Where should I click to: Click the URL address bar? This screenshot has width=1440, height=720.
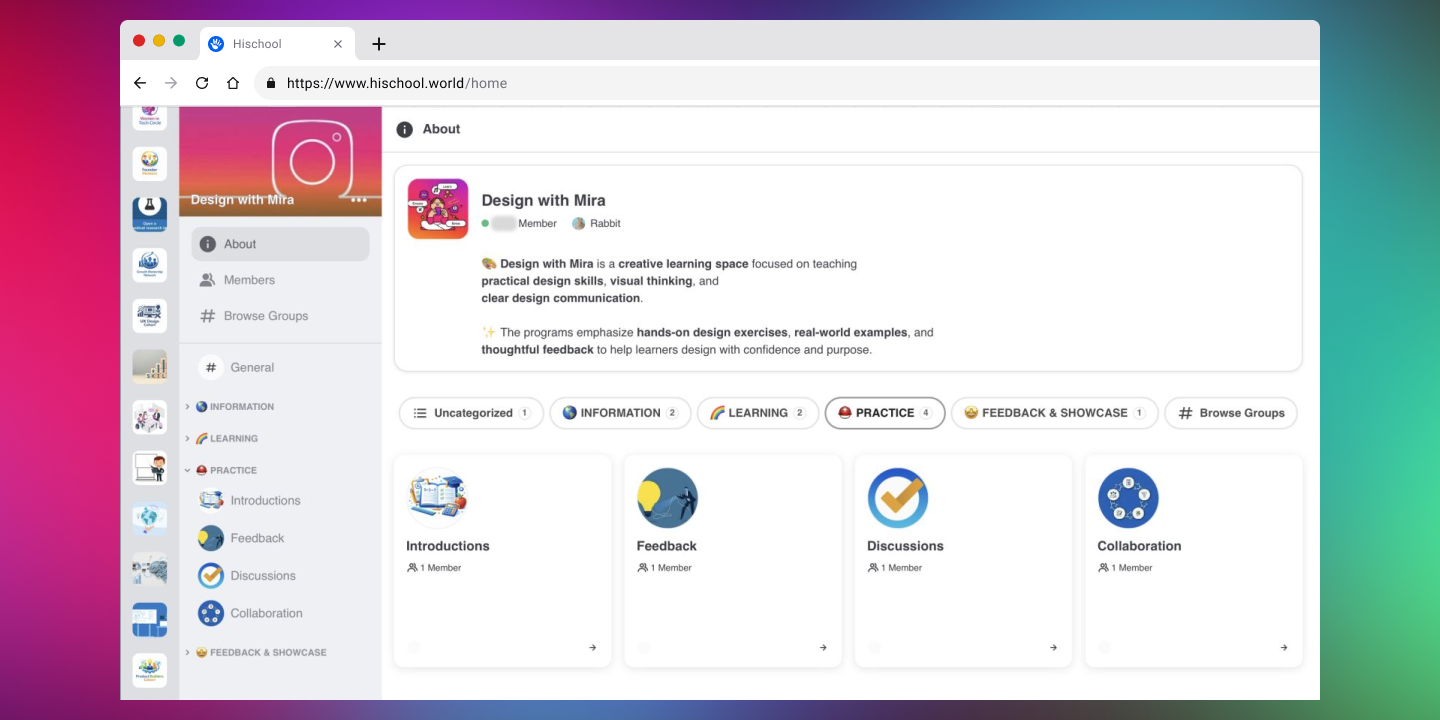[790, 83]
